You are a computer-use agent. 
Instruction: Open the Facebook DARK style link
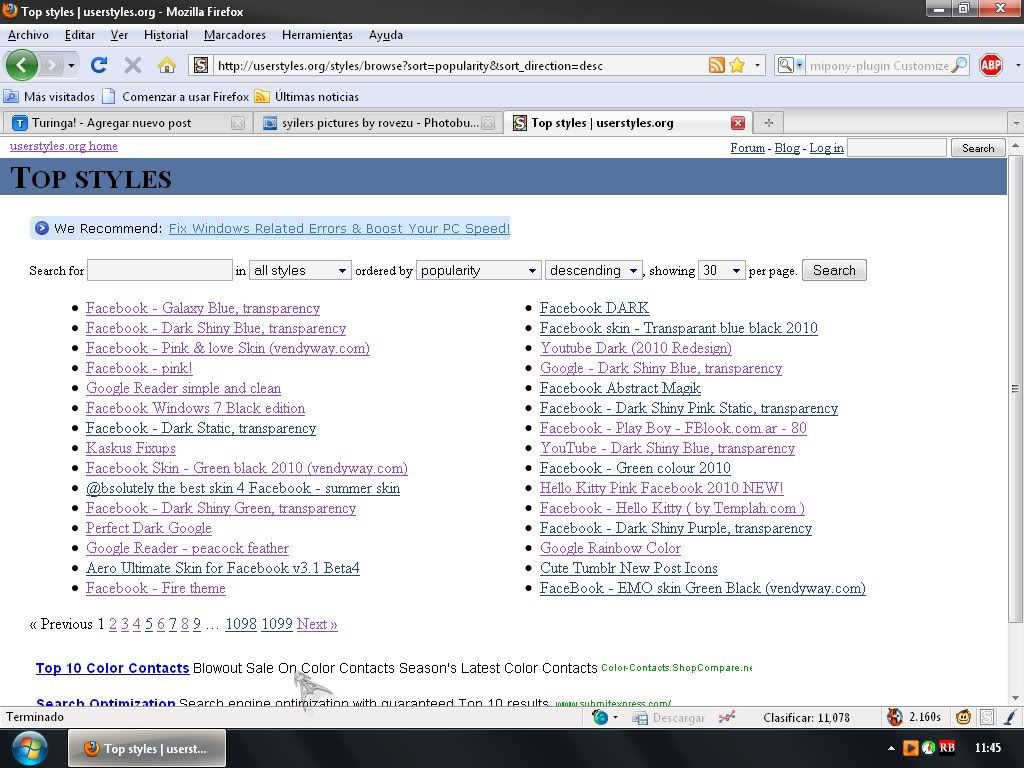pyautogui.click(x=594, y=308)
